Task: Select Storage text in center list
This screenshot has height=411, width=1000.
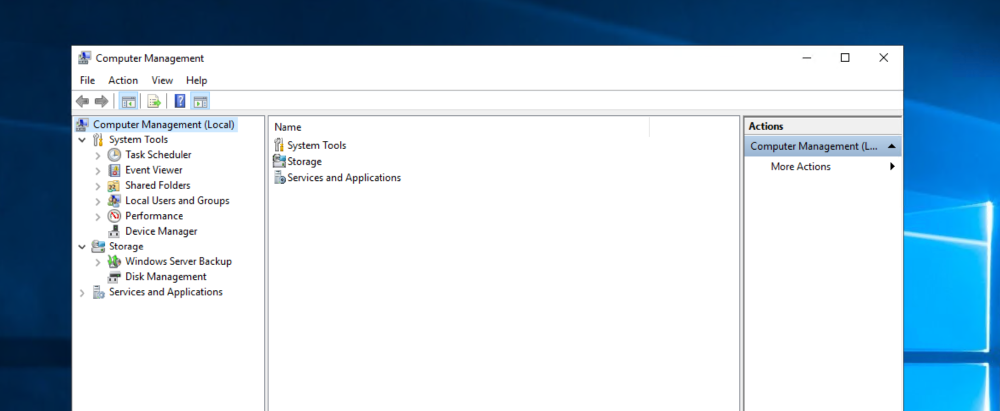Action: pyautogui.click(x=304, y=161)
